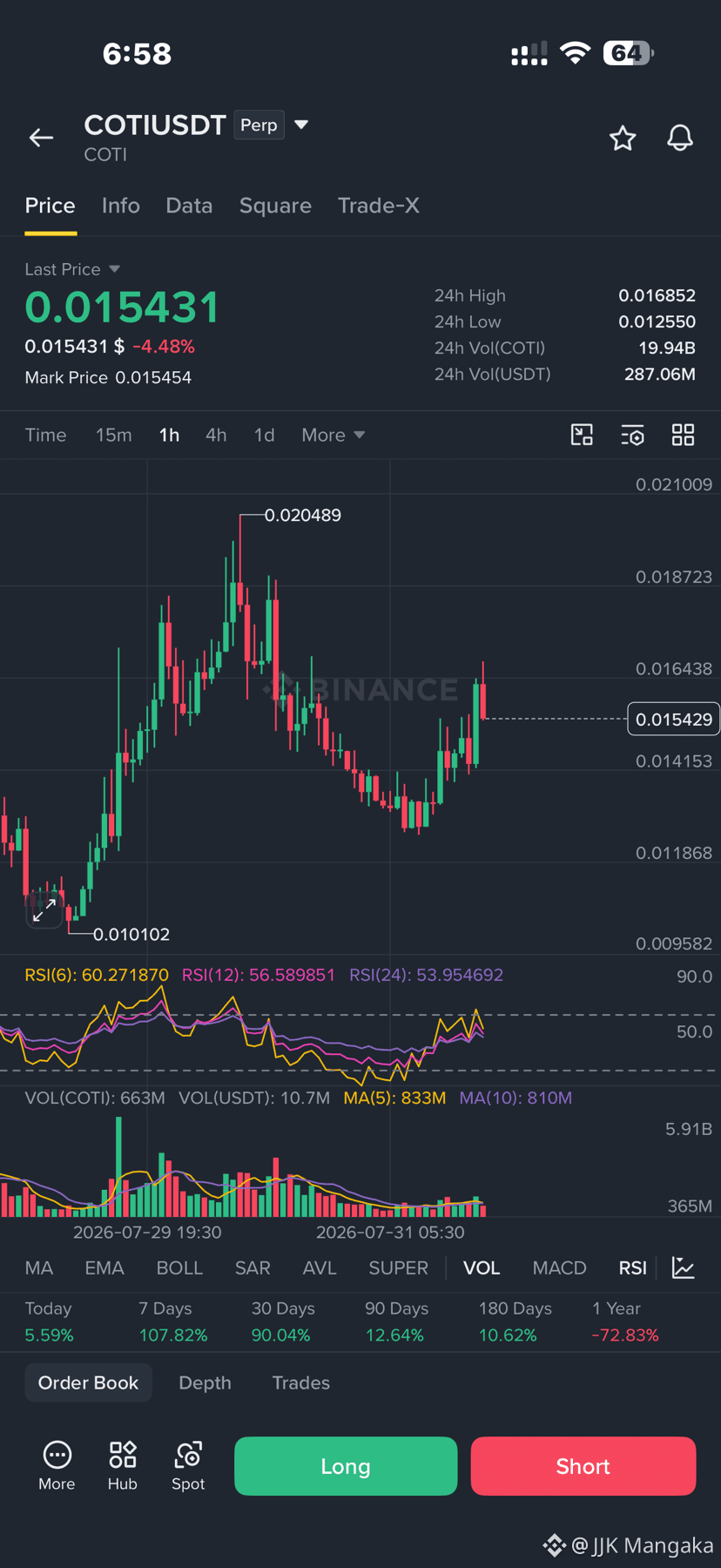This screenshot has height=1568, width=721.
Task: Go back with the left arrow icon
Action: (x=41, y=138)
